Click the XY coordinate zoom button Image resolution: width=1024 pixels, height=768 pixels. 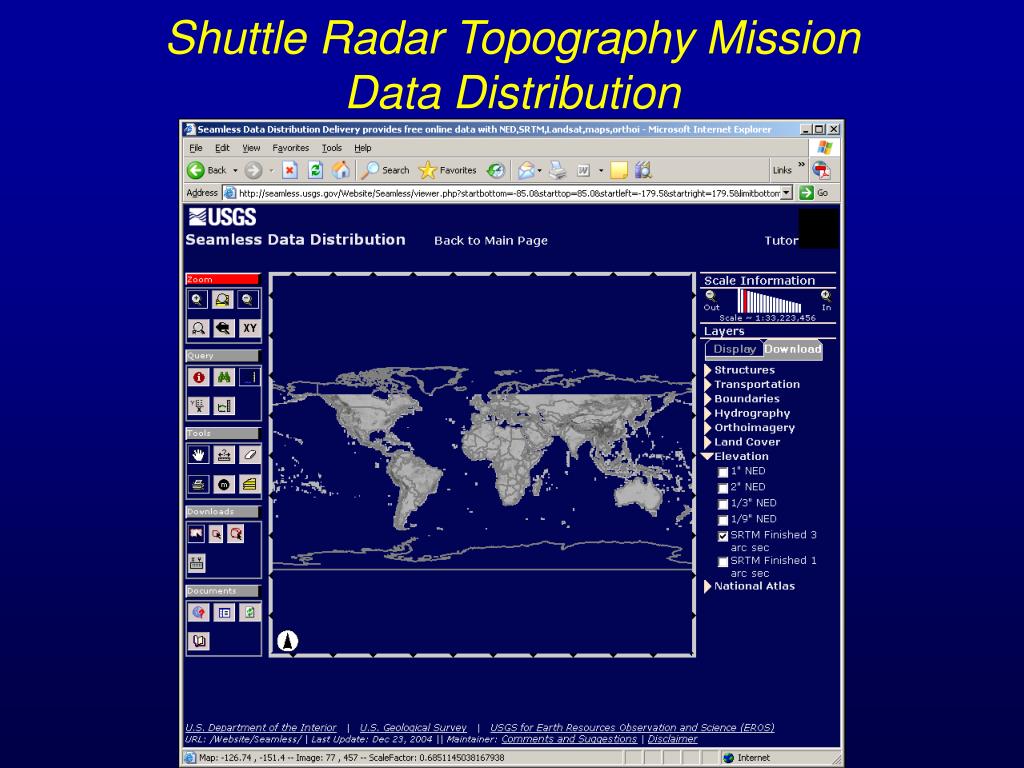click(249, 328)
